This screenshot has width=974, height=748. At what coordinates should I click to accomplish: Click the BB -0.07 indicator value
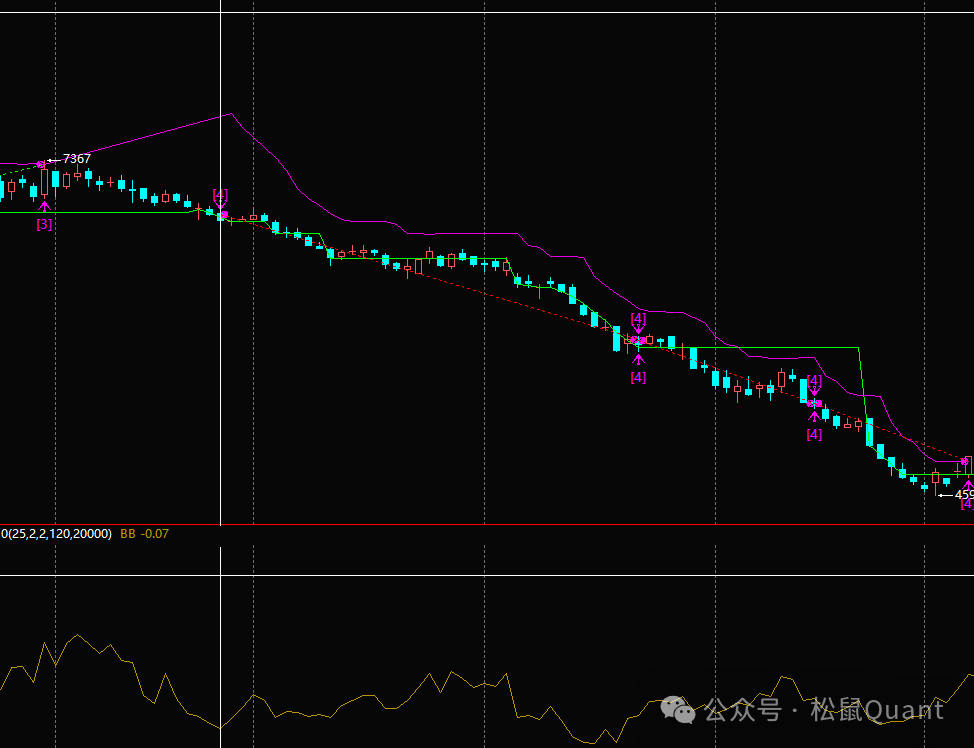pos(145,534)
